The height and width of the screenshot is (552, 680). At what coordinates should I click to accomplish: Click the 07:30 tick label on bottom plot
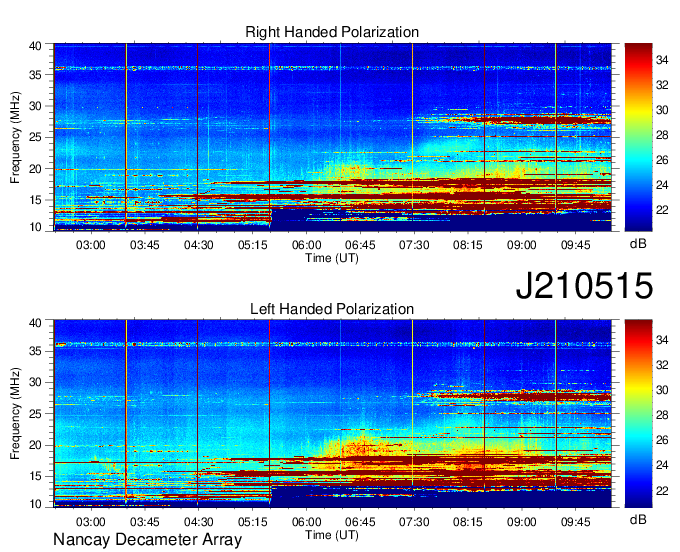click(x=414, y=522)
